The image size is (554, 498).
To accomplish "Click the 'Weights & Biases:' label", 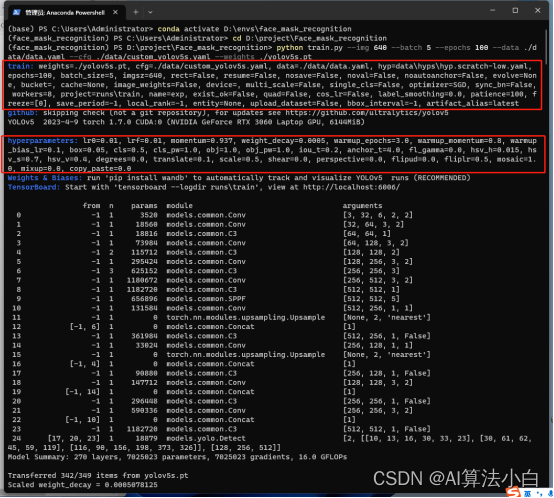I will point(45,178).
